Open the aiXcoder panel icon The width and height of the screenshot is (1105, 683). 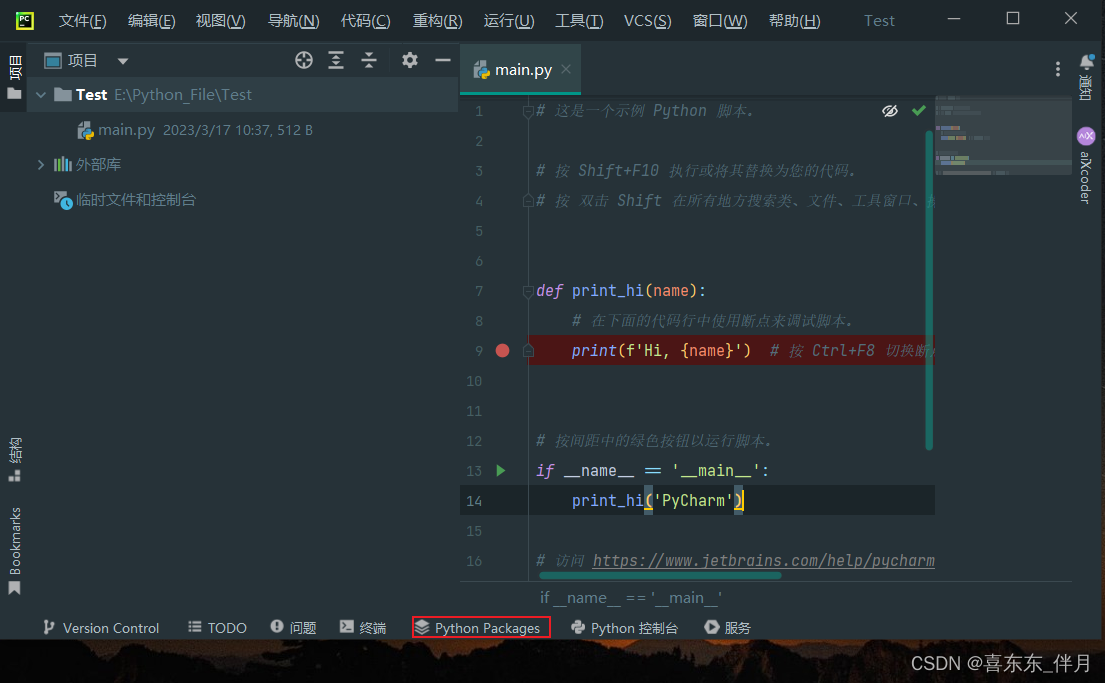pos(1086,135)
